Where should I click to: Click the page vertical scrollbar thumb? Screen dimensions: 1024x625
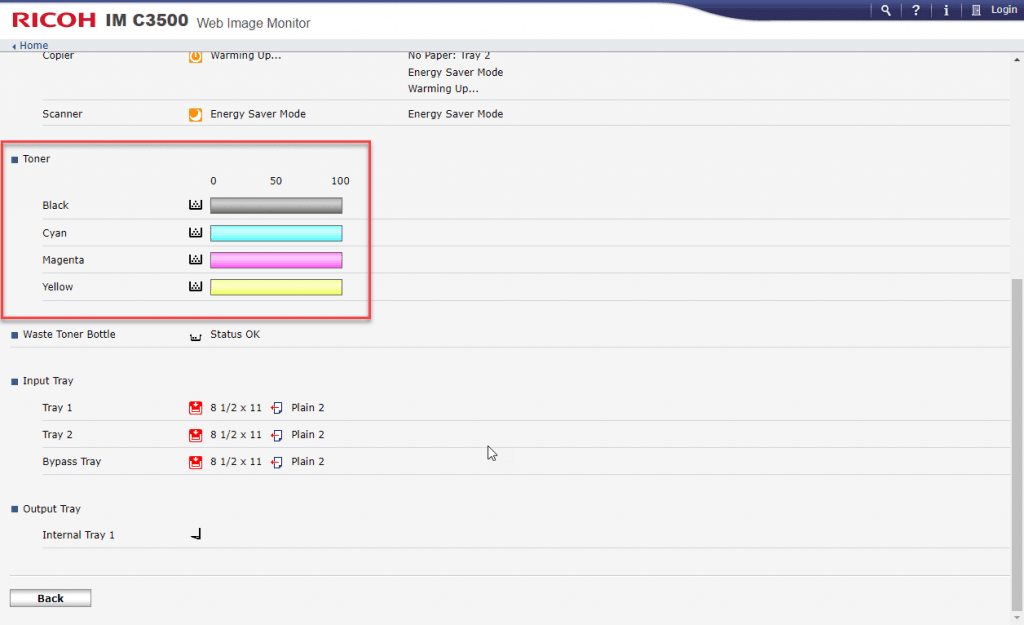coord(1017,444)
